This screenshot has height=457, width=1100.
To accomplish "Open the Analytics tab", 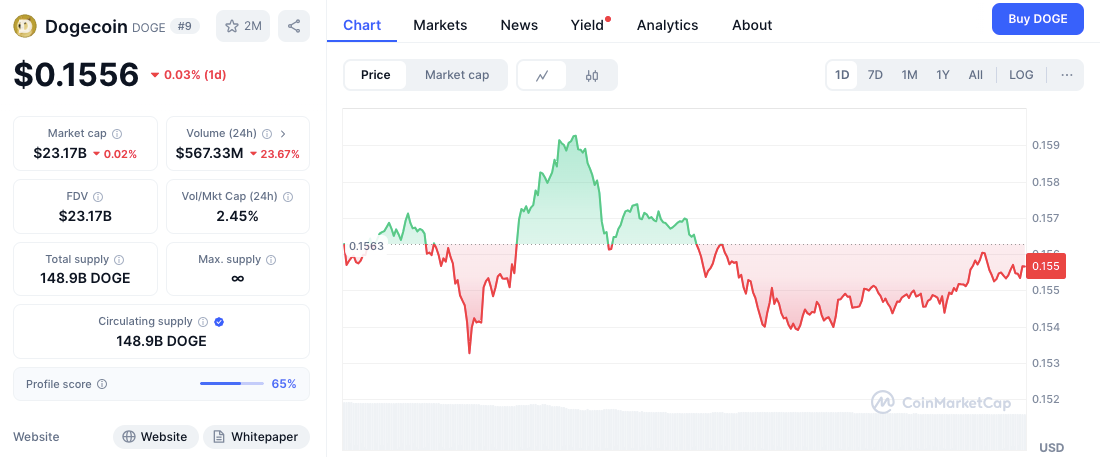I will [x=668, y=25].
